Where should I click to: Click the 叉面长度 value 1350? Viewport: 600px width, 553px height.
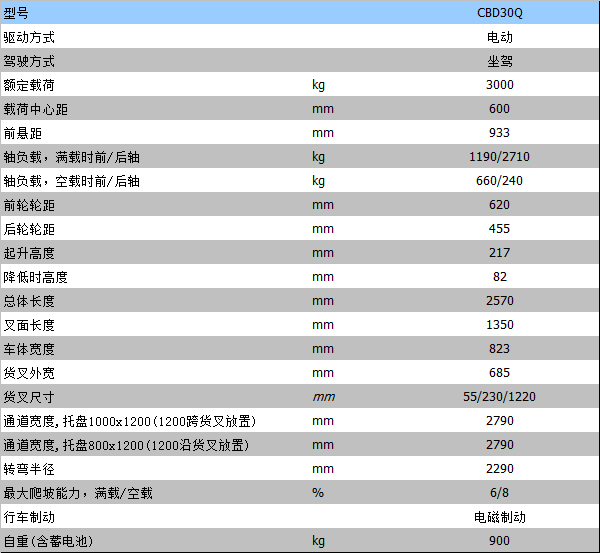[x=499, y=325]
